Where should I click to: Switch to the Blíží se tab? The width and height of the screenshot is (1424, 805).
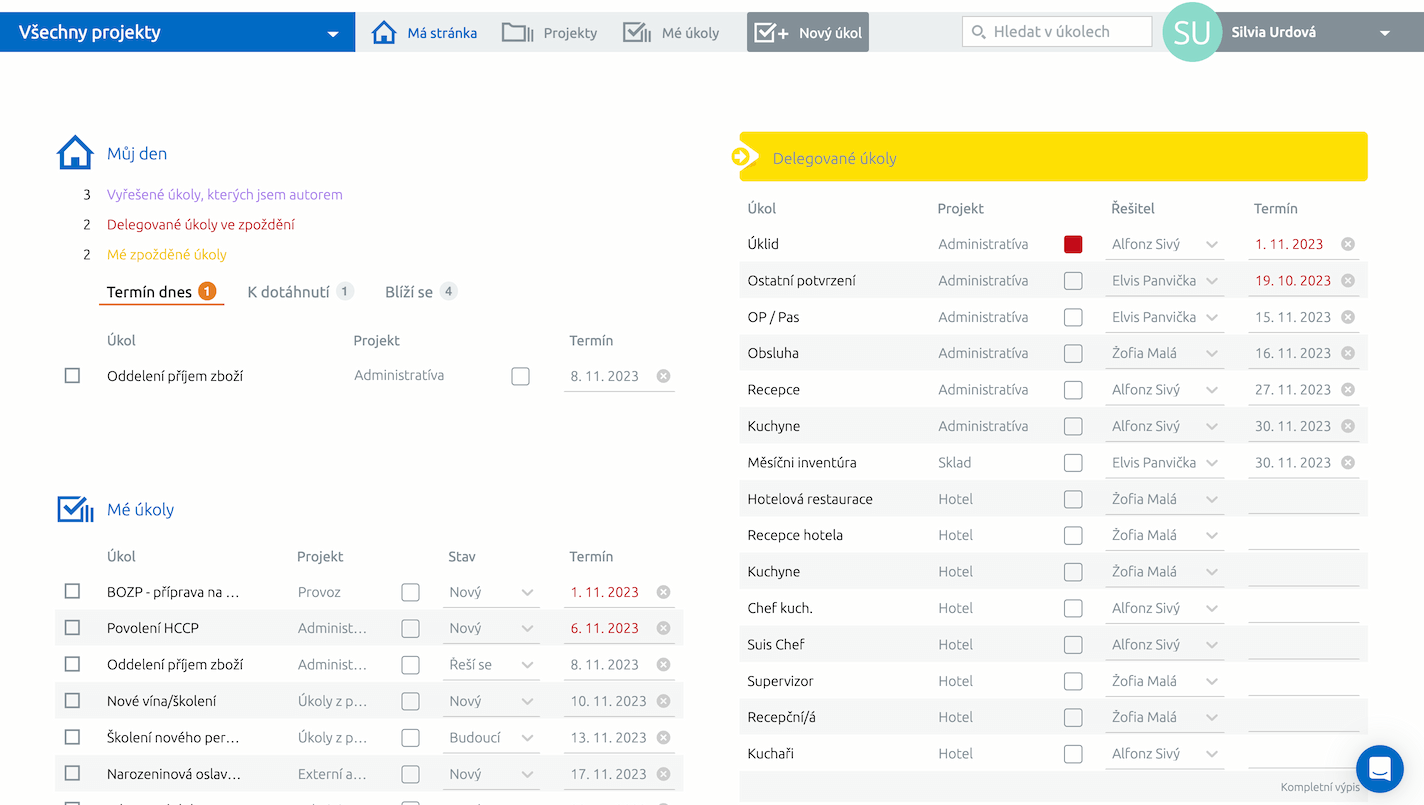click(x=421, y=292)
